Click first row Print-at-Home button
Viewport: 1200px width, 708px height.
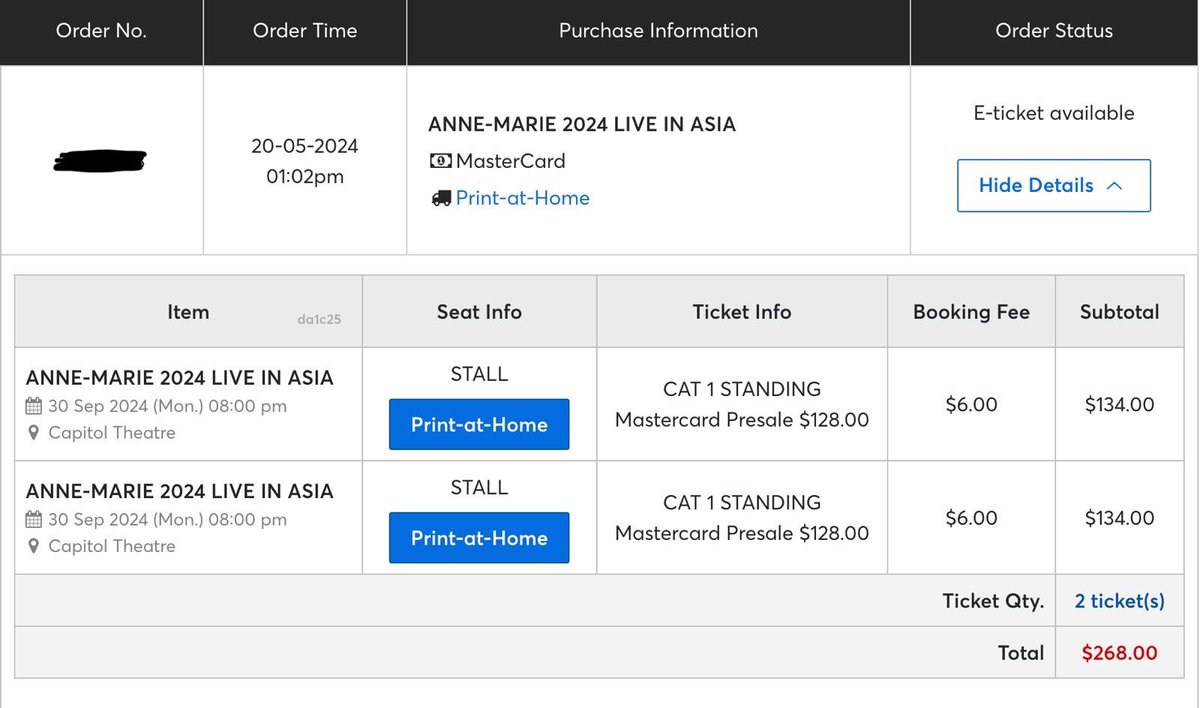tap(479, 424)
